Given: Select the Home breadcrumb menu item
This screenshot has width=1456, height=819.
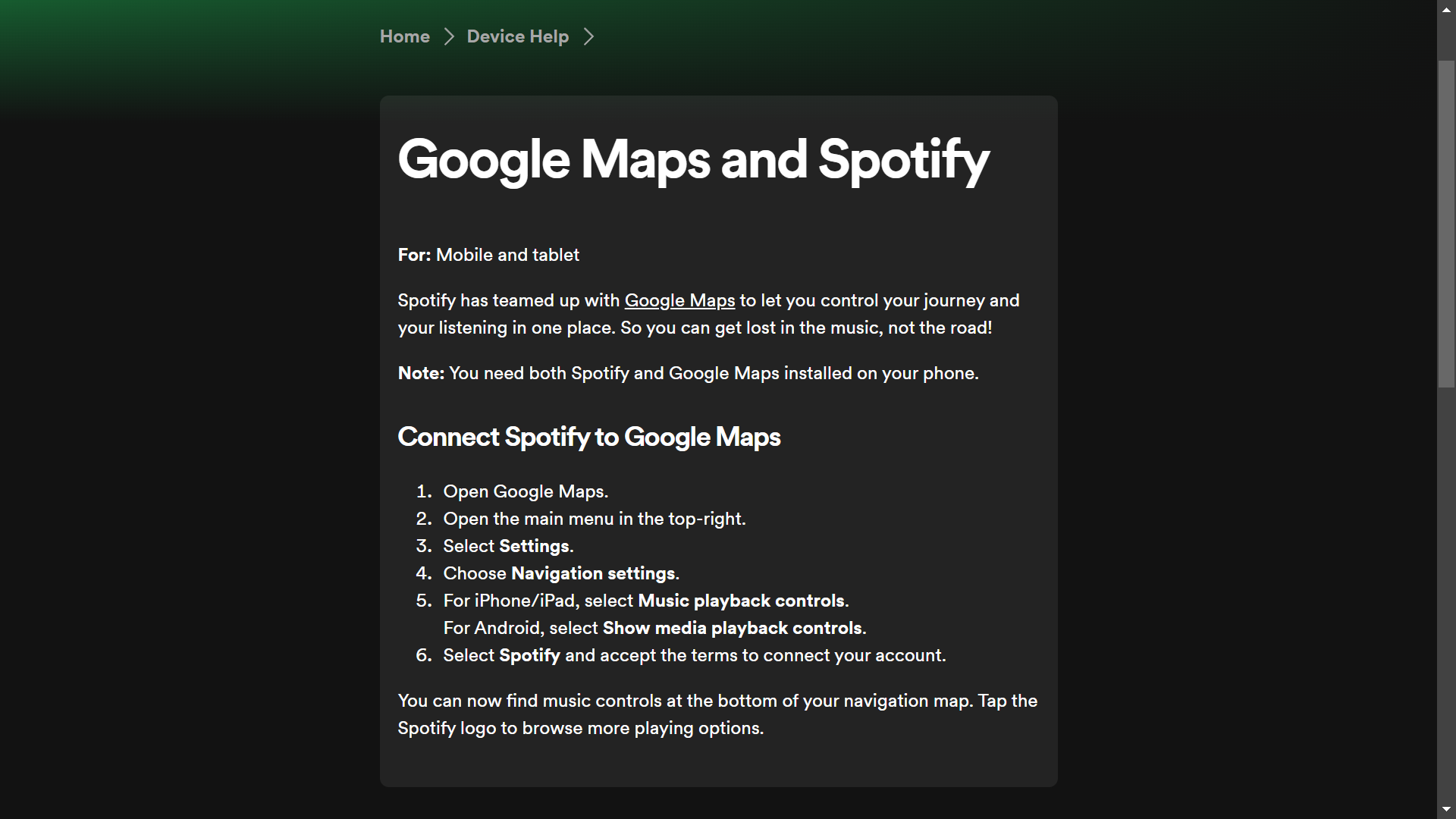Looking at the screenshot, I should 405,36.
